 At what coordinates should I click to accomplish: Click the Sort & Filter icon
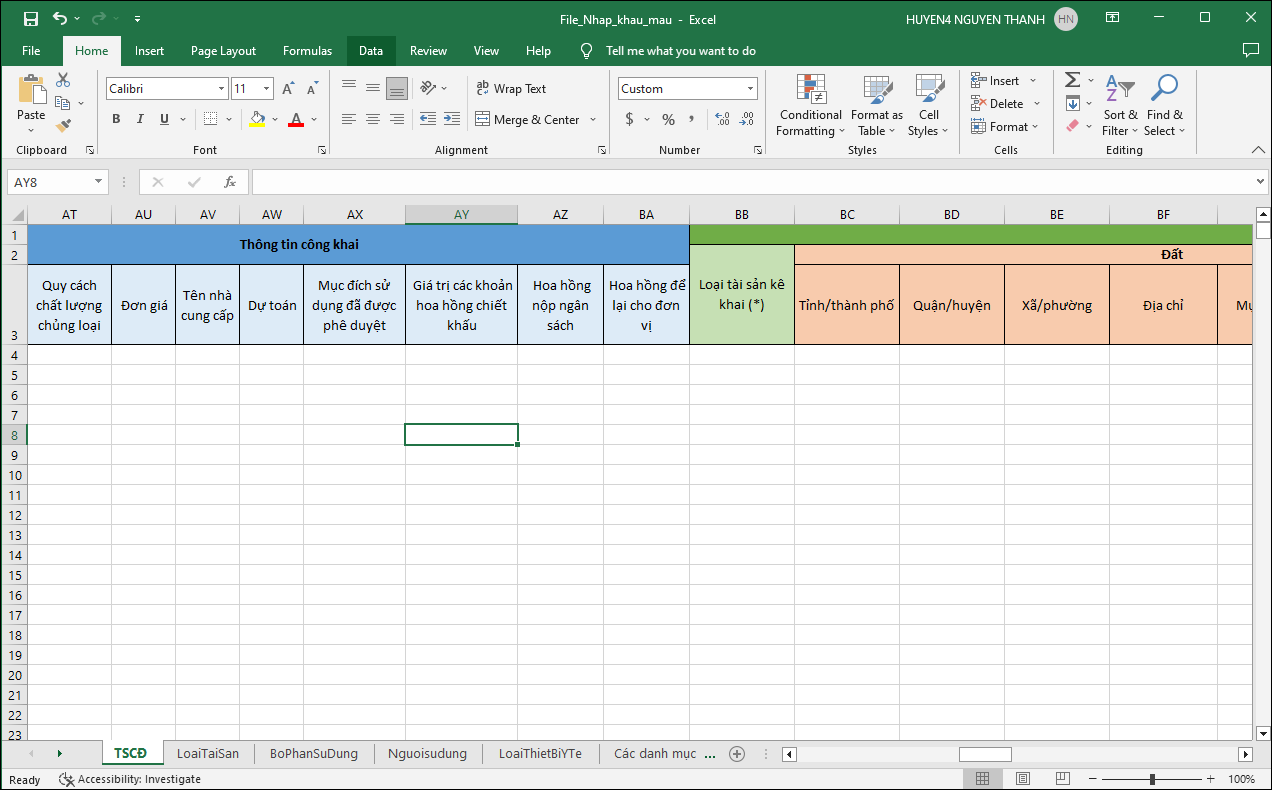(x=1120, y=106)
